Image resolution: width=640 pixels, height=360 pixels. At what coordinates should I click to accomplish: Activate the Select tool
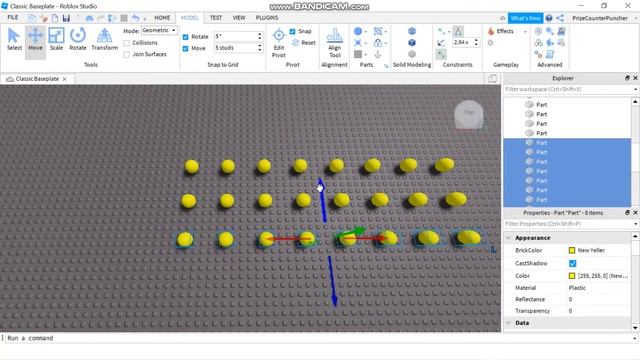click(14, 40)
